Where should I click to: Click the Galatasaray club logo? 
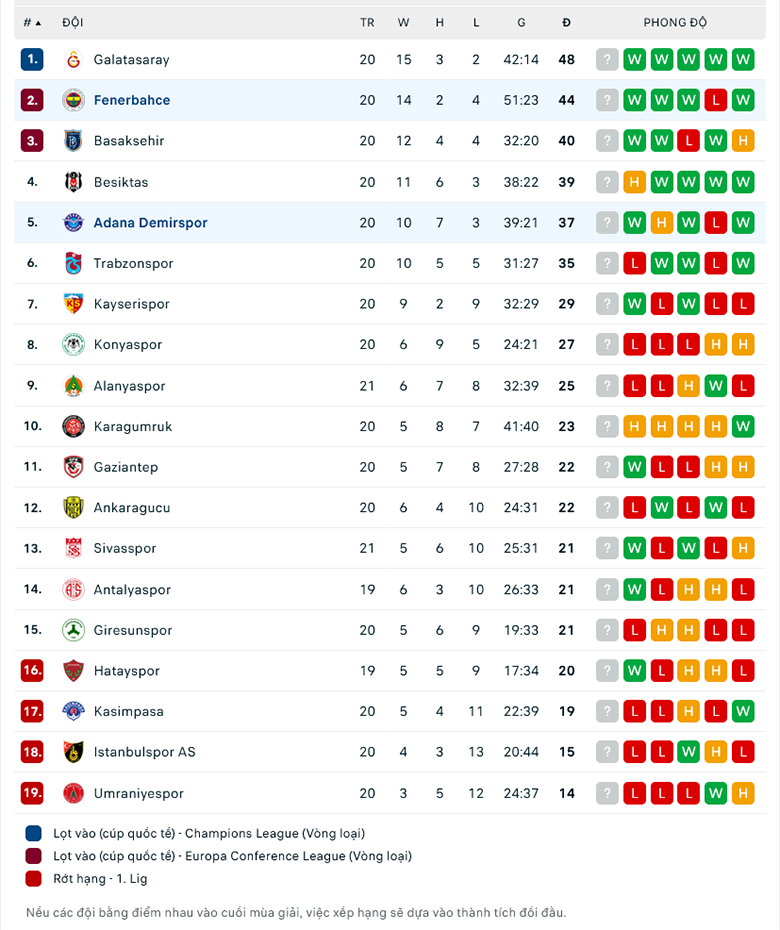point(73,60)
